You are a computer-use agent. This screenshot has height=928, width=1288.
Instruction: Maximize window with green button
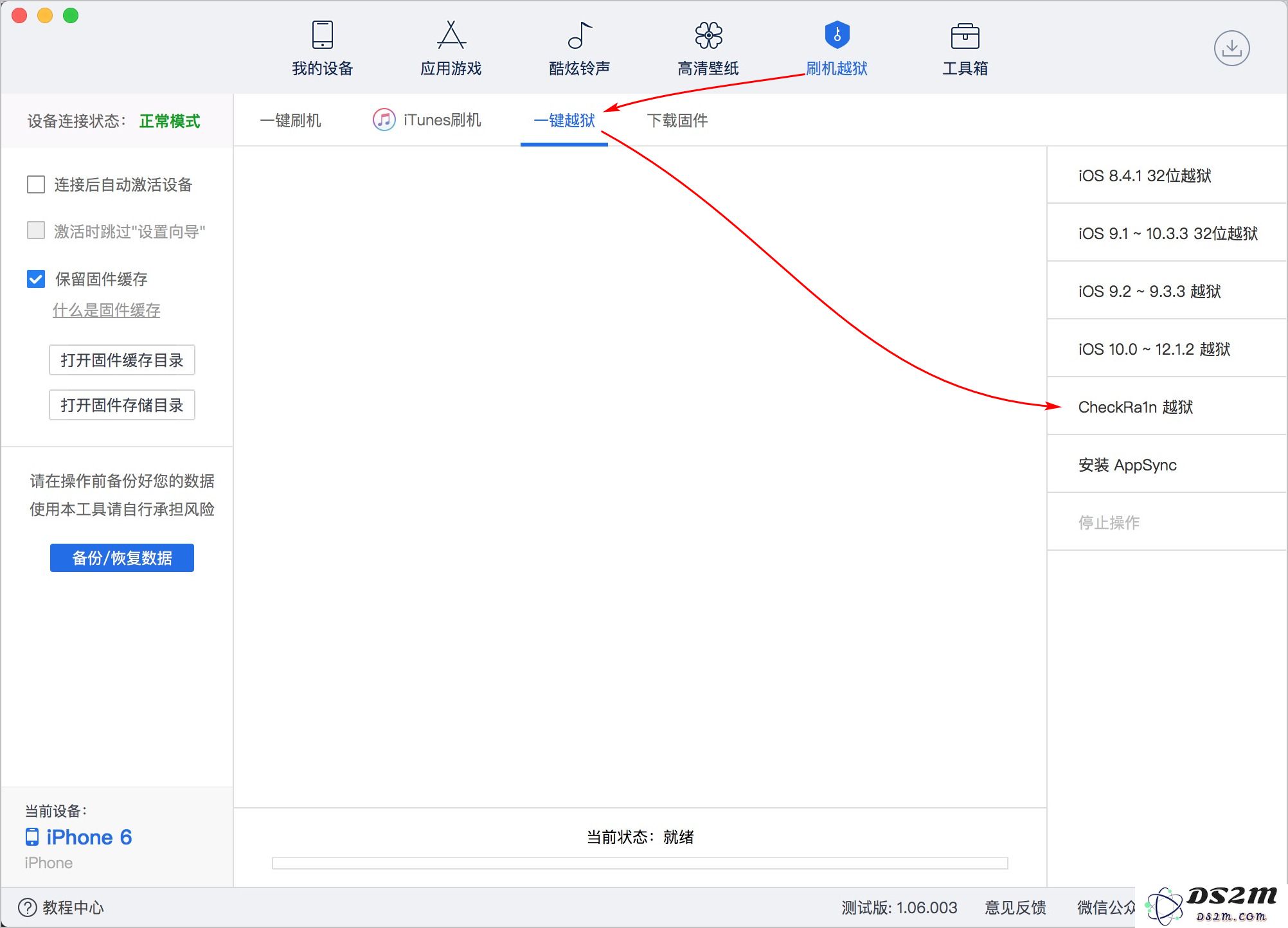[71, 15]
